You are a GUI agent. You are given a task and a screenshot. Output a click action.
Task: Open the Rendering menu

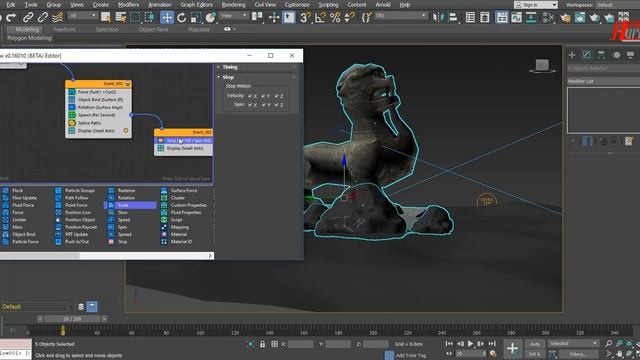pyautogui.click(x=233, y=4)
